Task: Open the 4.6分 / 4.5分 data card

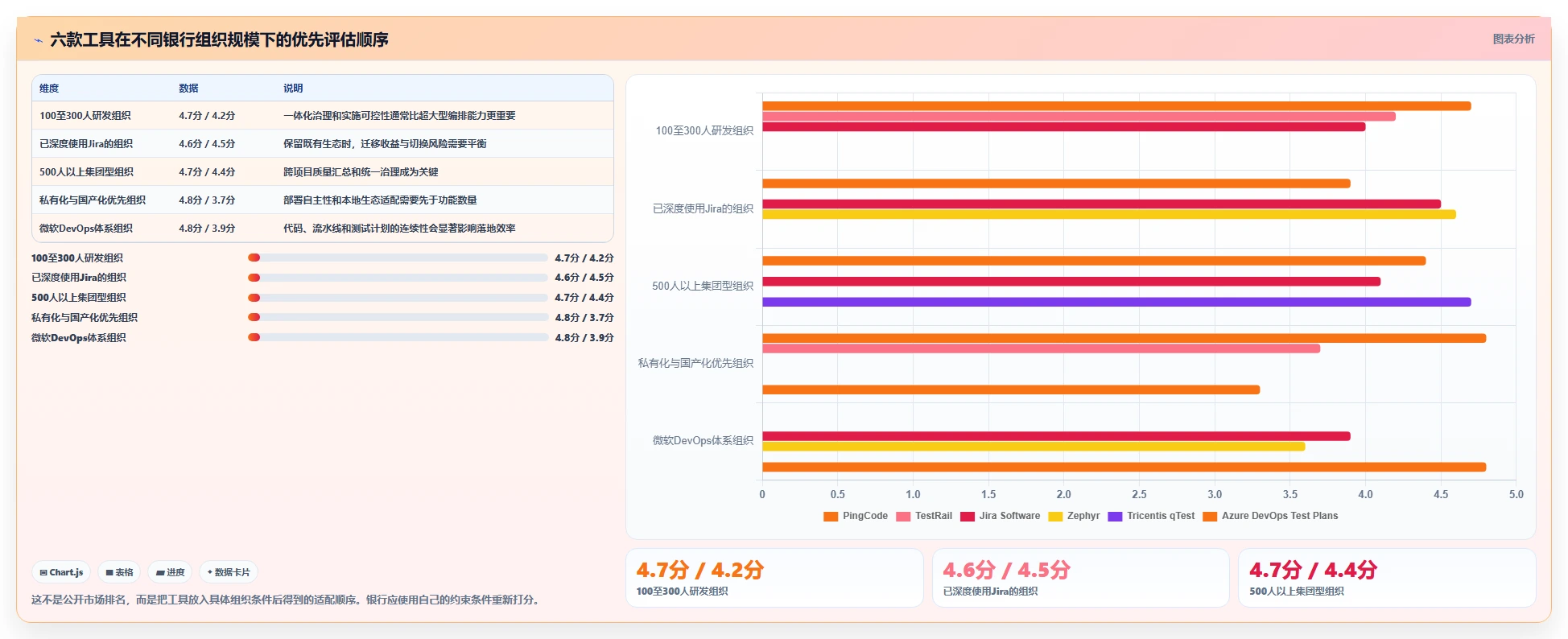Action: pyautogui.click(x=1081, y=578)
